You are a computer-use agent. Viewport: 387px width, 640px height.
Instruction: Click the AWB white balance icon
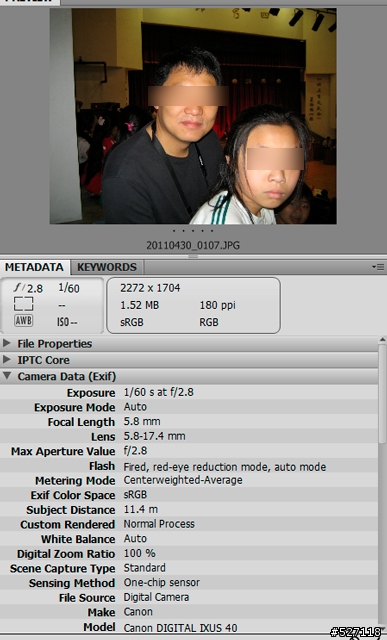23,321
